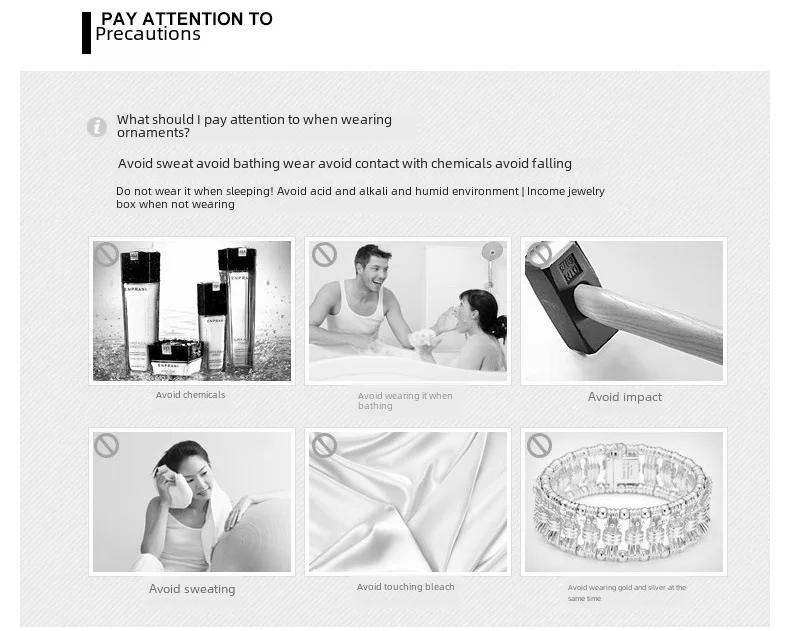Open the cosmetics bottles thumbnail
Image resolution: width=790 pixels, height=631 pixels.
[x=192, y=311]
